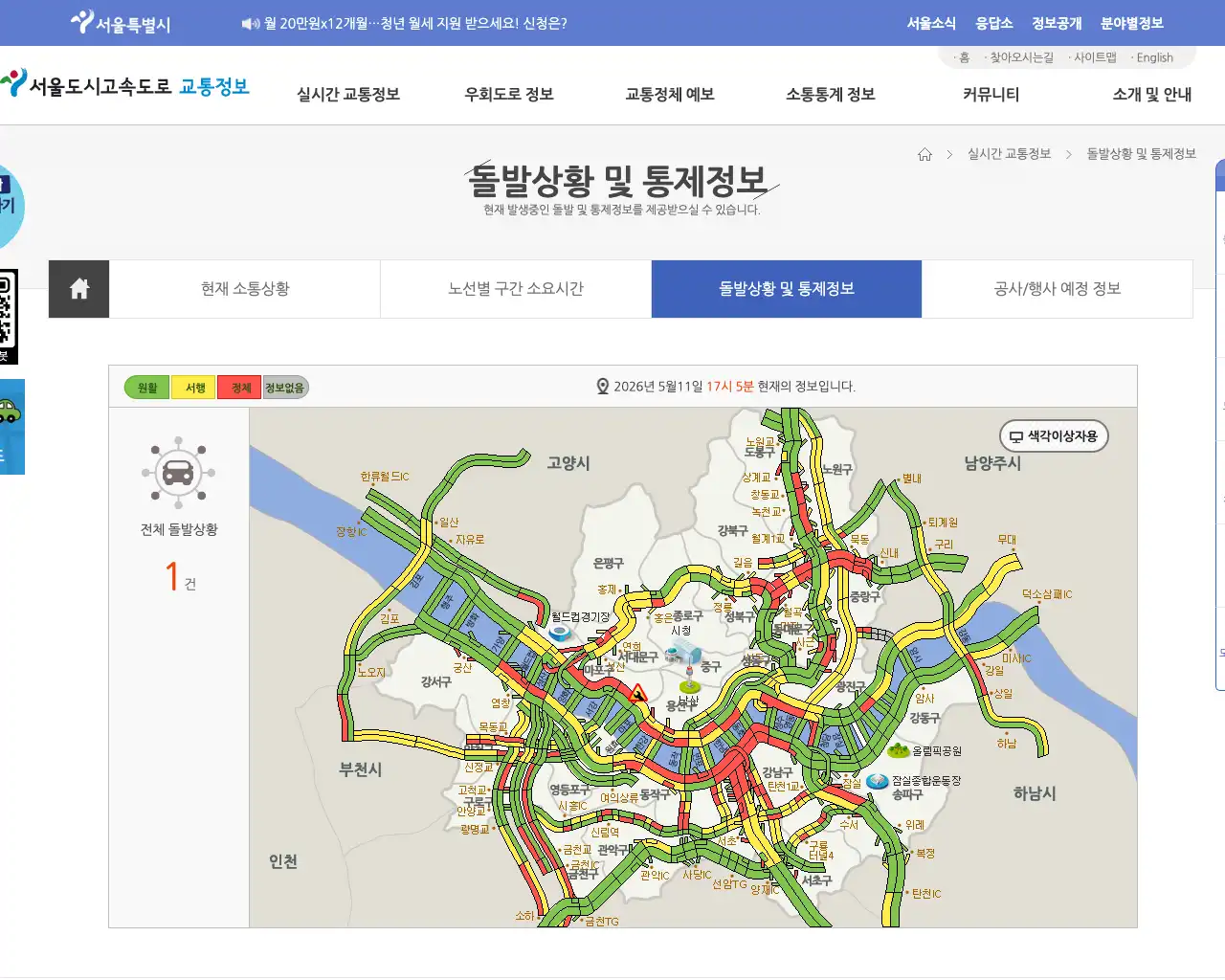
Task: Click 장항IC point on map
Action: pyautogui.click(x=351, y=531)
